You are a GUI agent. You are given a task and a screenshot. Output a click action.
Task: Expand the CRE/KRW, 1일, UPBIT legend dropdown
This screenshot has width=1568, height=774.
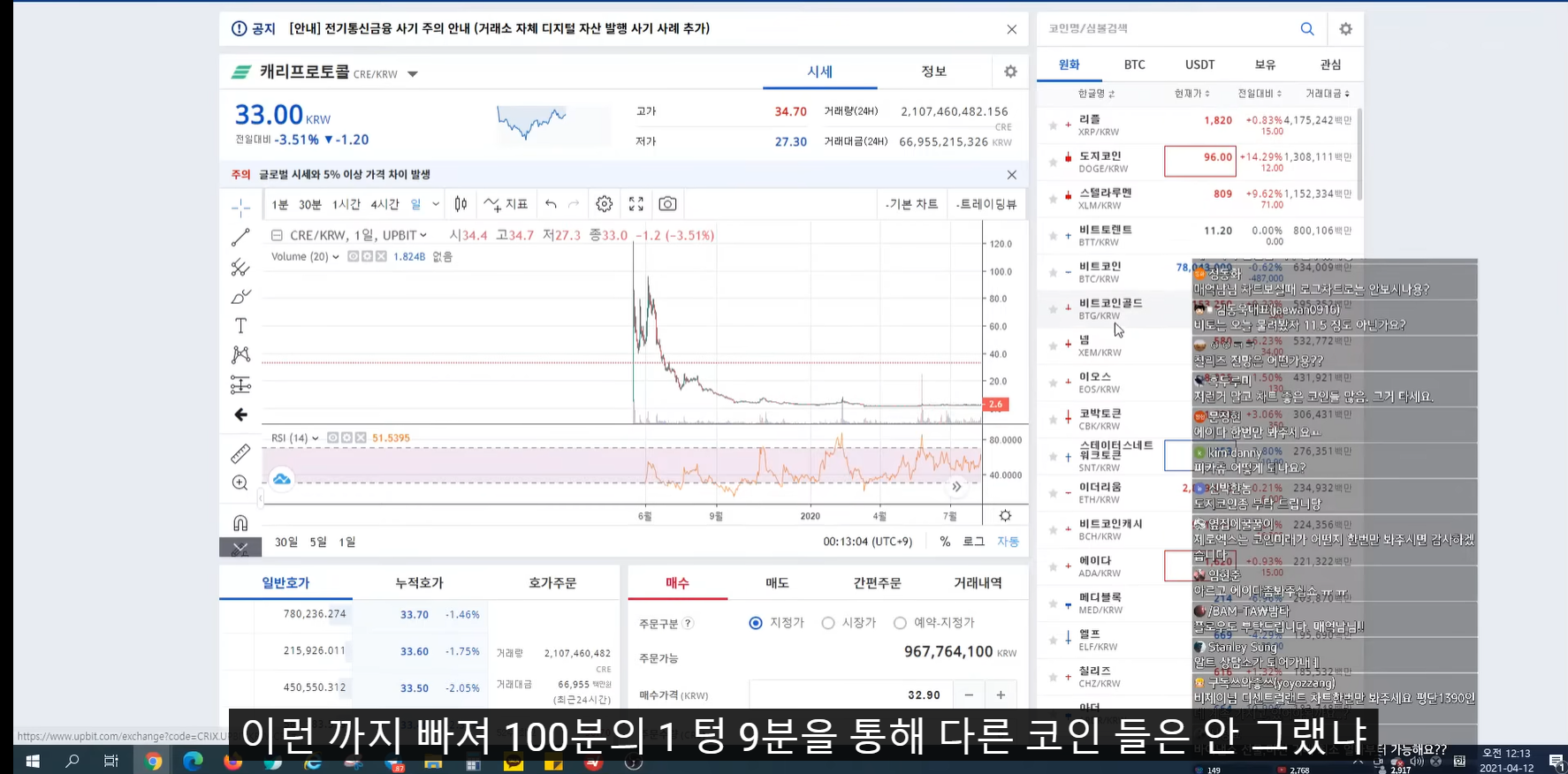click(x=423, y=235)
